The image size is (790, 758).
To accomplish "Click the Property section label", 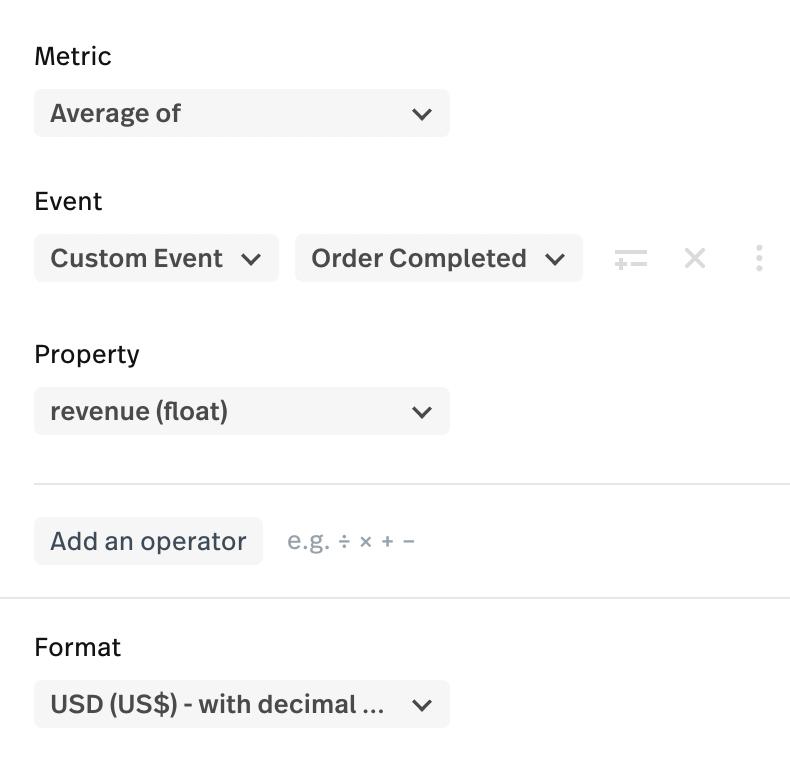I will 87,354.
